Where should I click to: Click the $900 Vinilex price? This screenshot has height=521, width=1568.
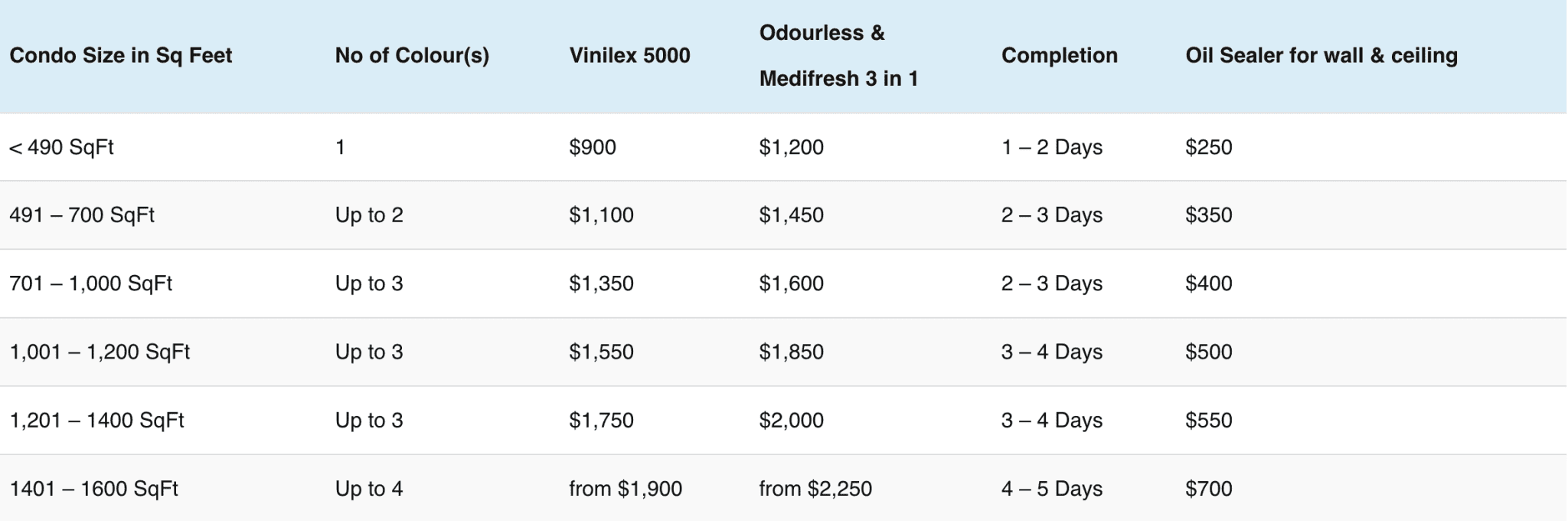click(x=592, y=147)
